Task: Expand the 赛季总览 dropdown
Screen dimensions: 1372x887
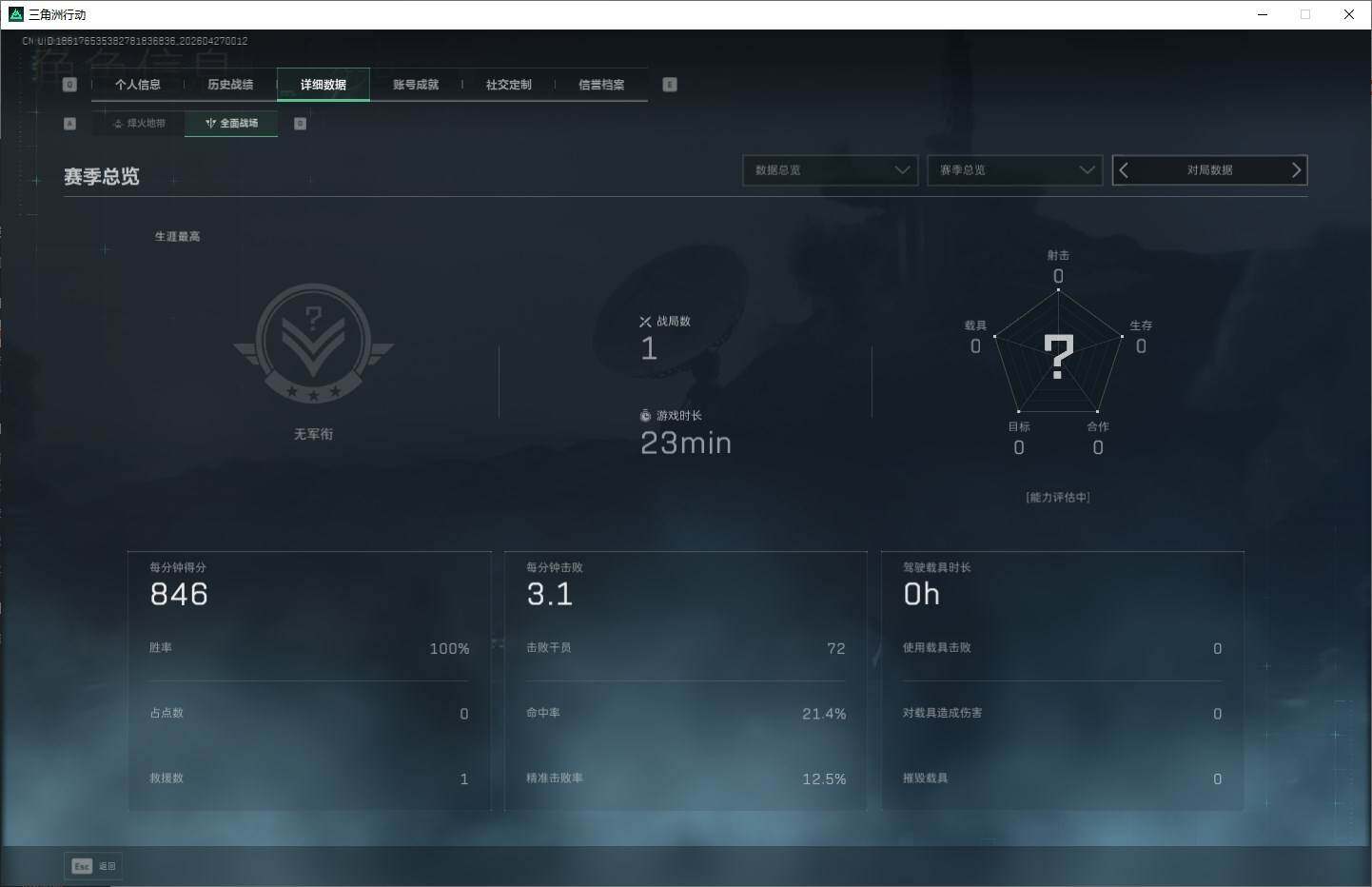Action: coord(1014,170)
